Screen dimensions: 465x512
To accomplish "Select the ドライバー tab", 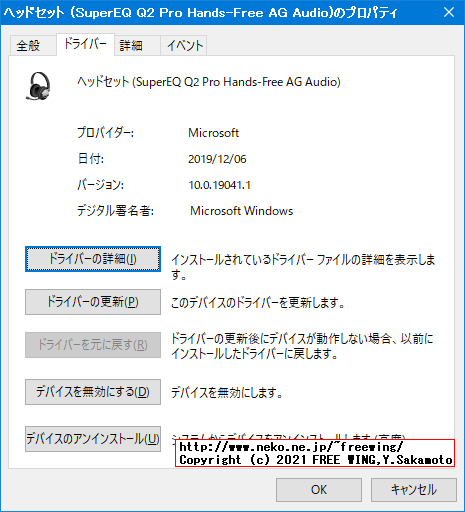I will (85, 44).
